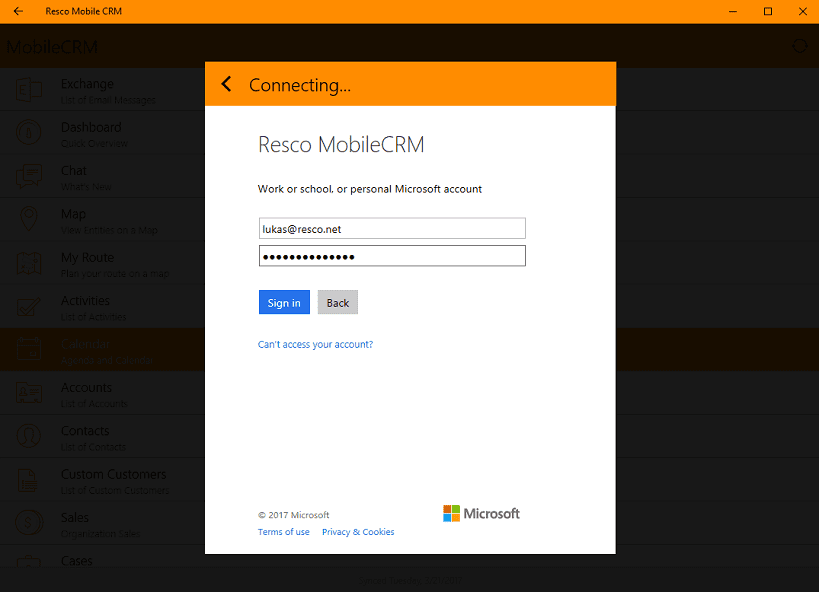Select the Custom Customers menu item
Image resolution: width=819 pixels, height=592 pixels.
point(102,480)
